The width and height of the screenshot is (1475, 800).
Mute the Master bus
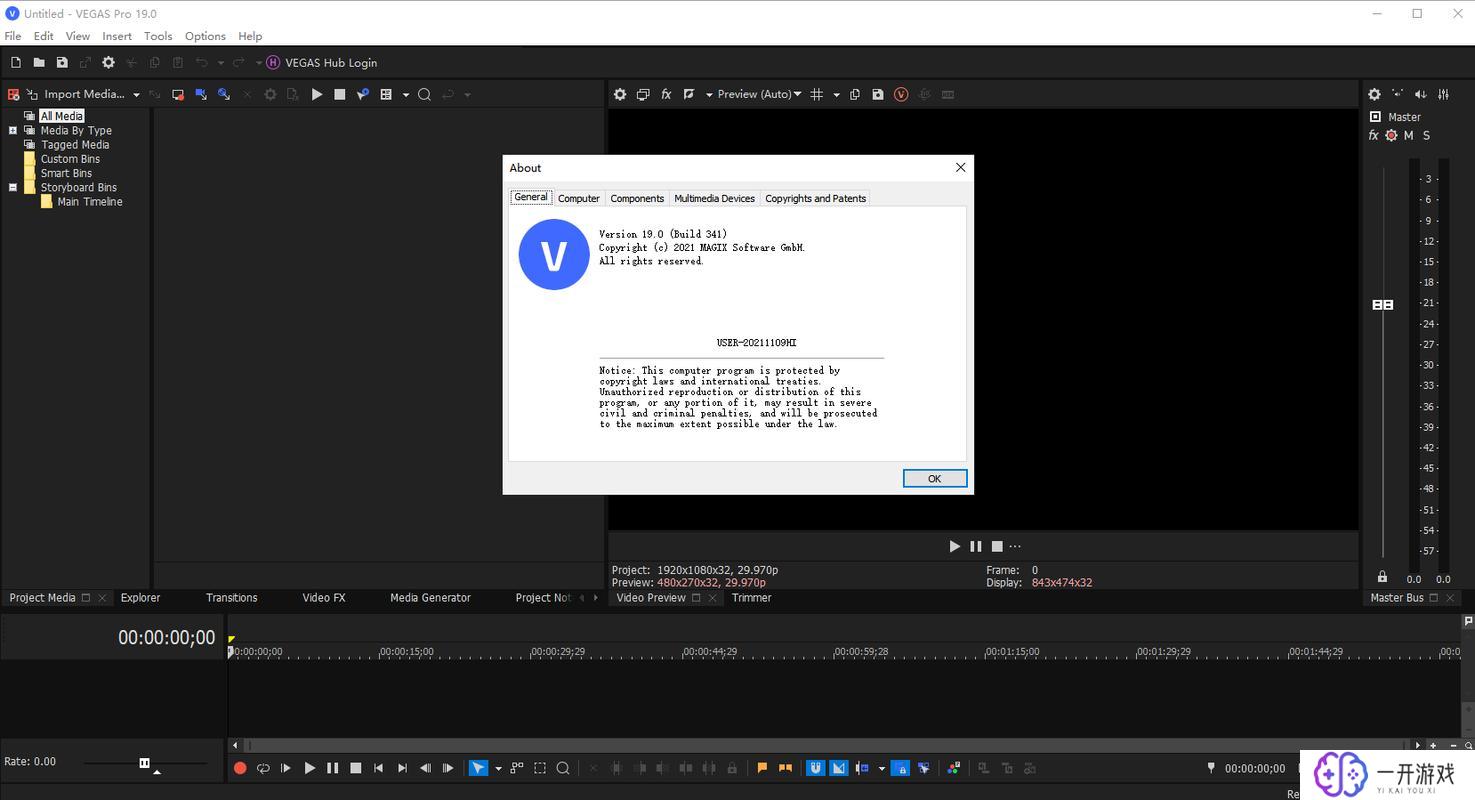pos(1409,135)
